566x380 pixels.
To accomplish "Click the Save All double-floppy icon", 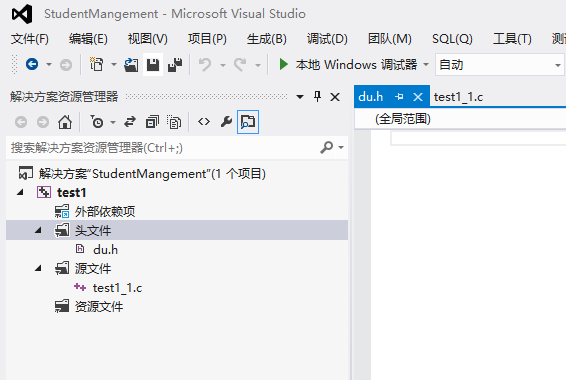I will (x=175, y=65).
